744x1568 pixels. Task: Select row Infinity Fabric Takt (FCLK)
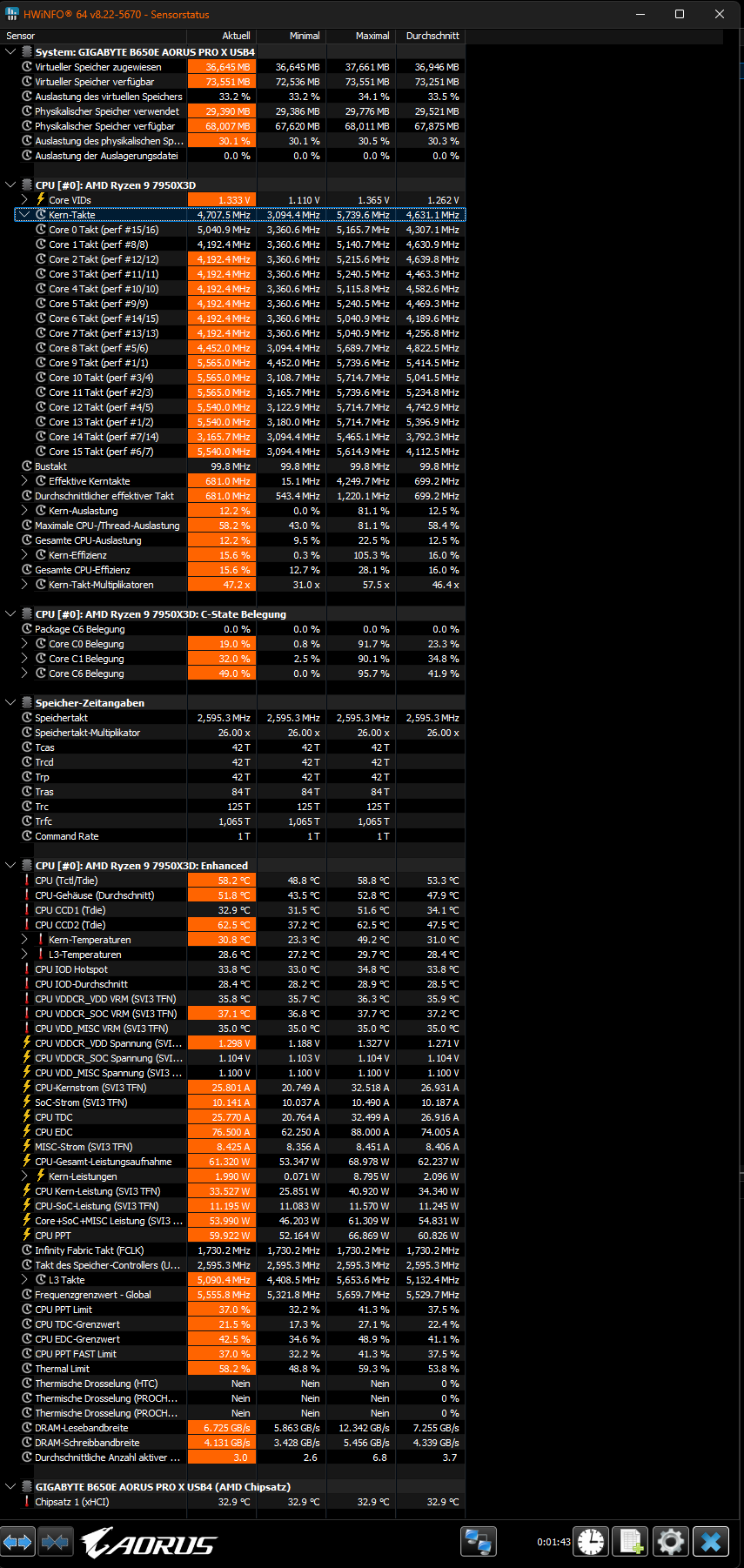click(x=232, y=1250)
